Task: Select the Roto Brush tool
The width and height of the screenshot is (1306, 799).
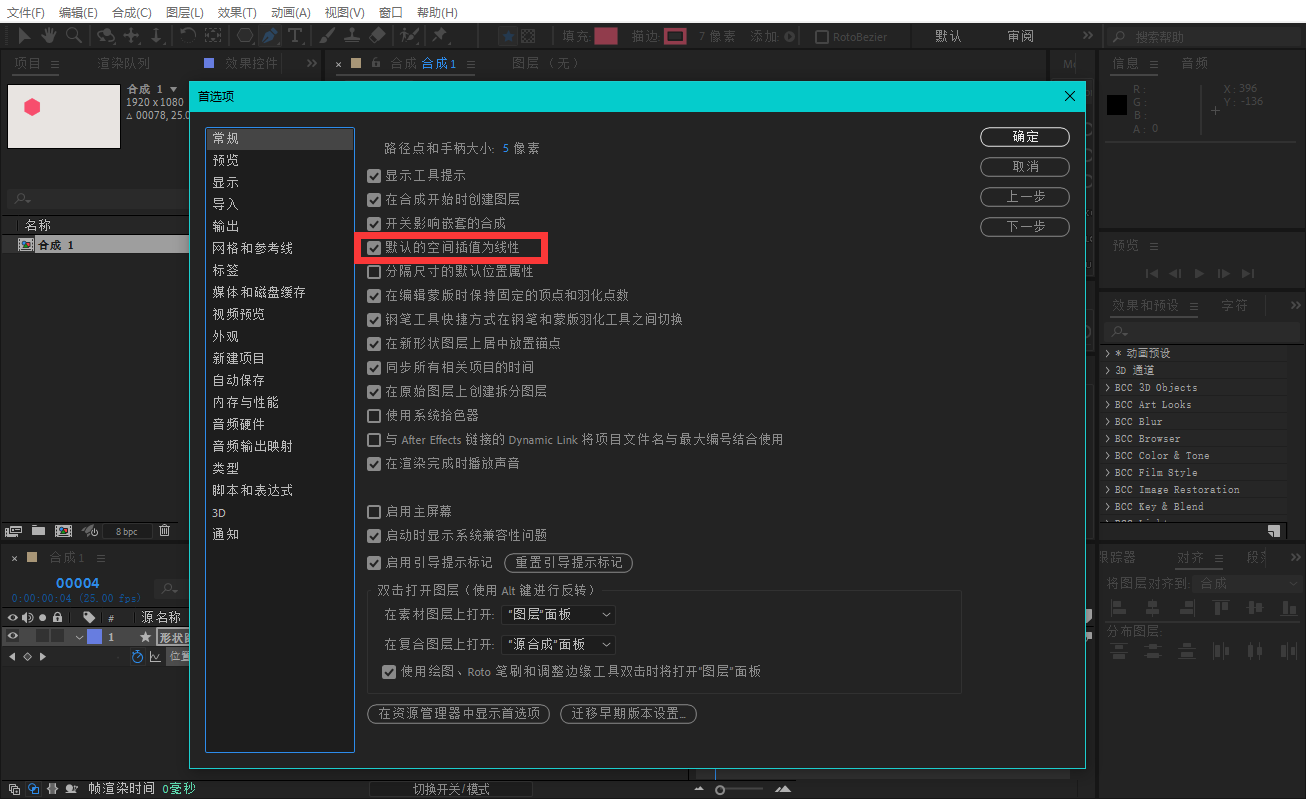Action: tap(408, 35)
